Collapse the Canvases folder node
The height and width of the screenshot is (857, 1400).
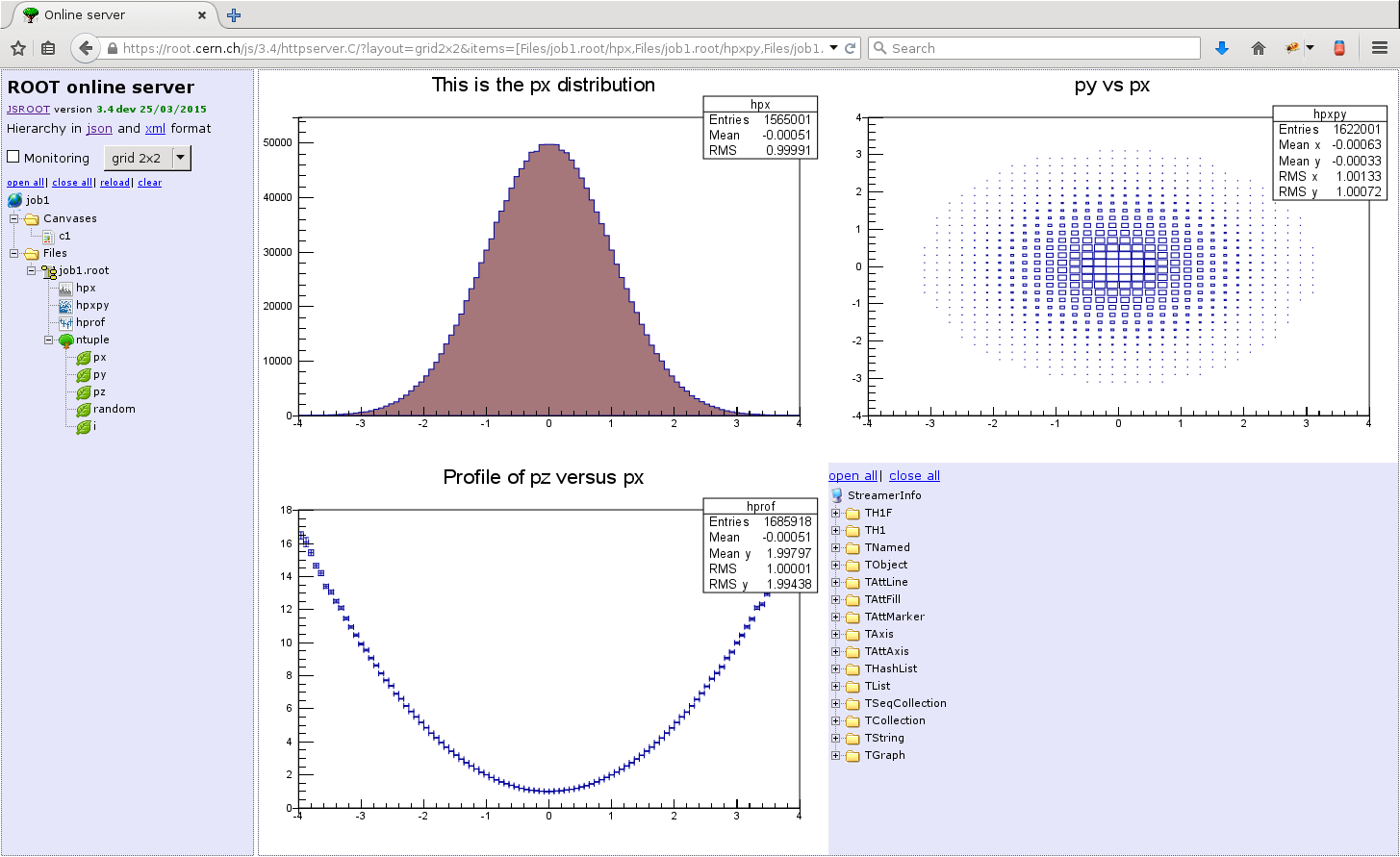tap(14, 219)
